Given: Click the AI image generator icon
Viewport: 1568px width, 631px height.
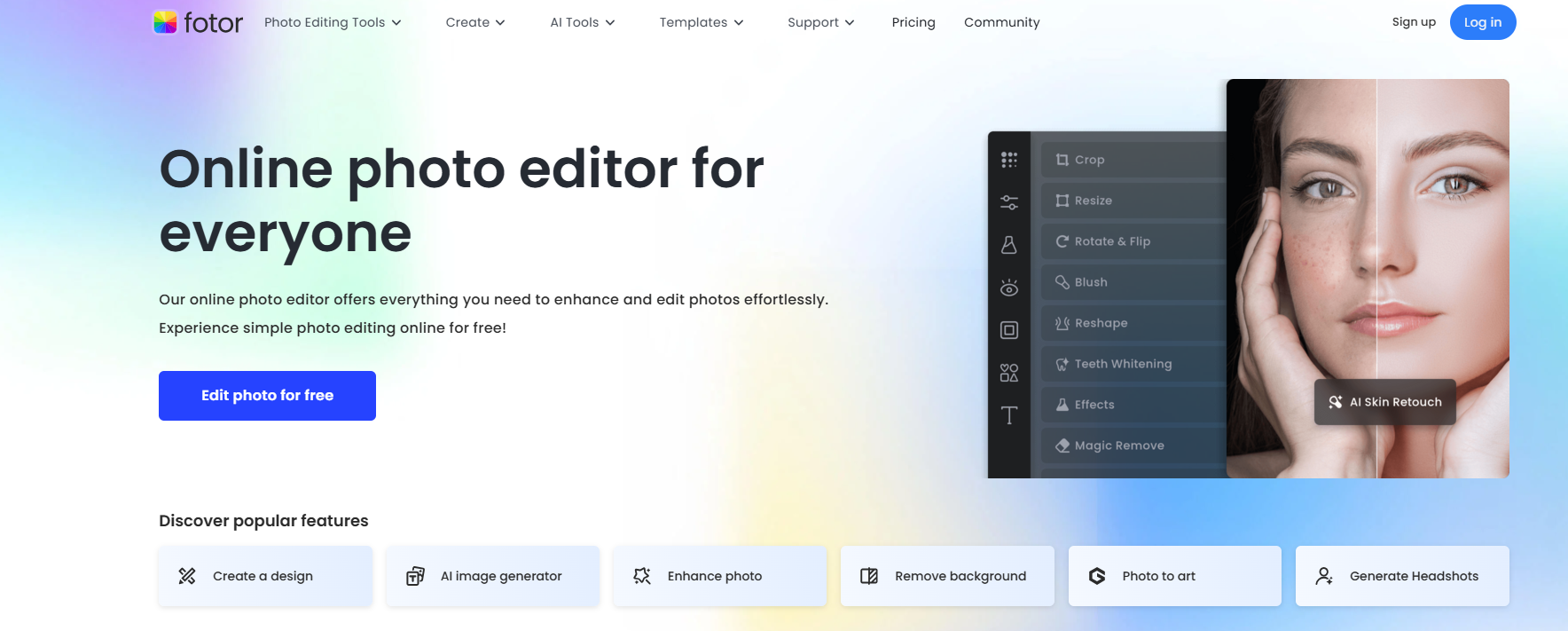Looking at the screenshot, I should point(415,576).
